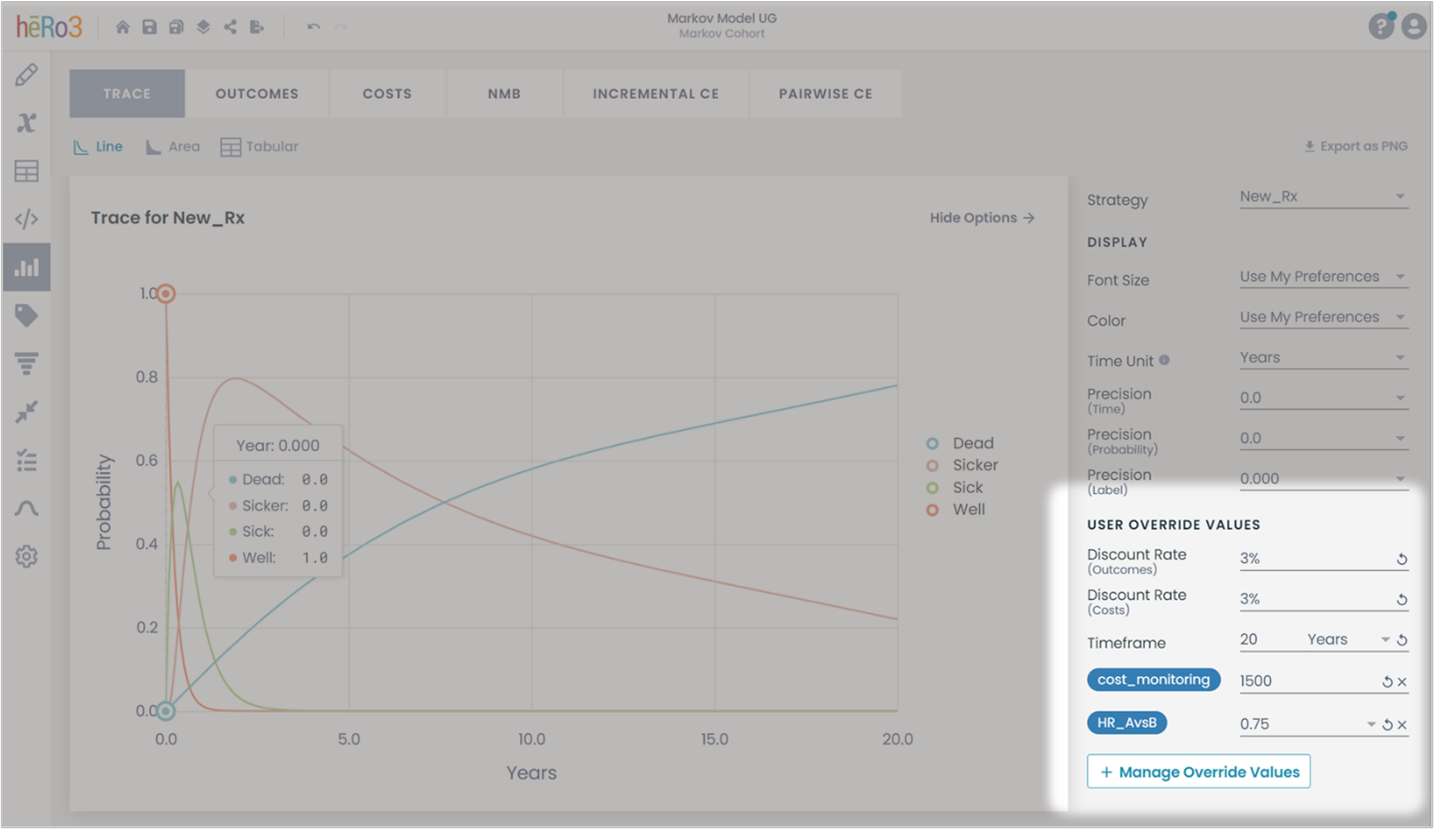
Task: Open the code brackets icon in sidebar
Action: (27, 219)
